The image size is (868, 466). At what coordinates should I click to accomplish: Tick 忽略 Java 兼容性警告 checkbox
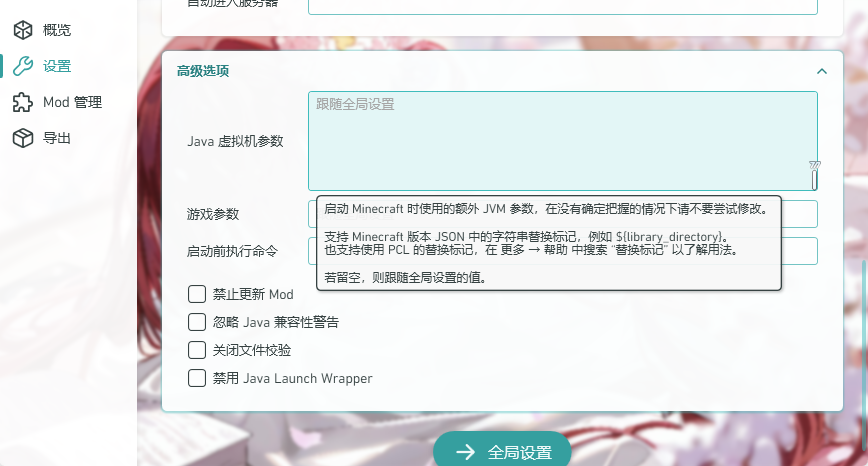(x=197, y=322)
